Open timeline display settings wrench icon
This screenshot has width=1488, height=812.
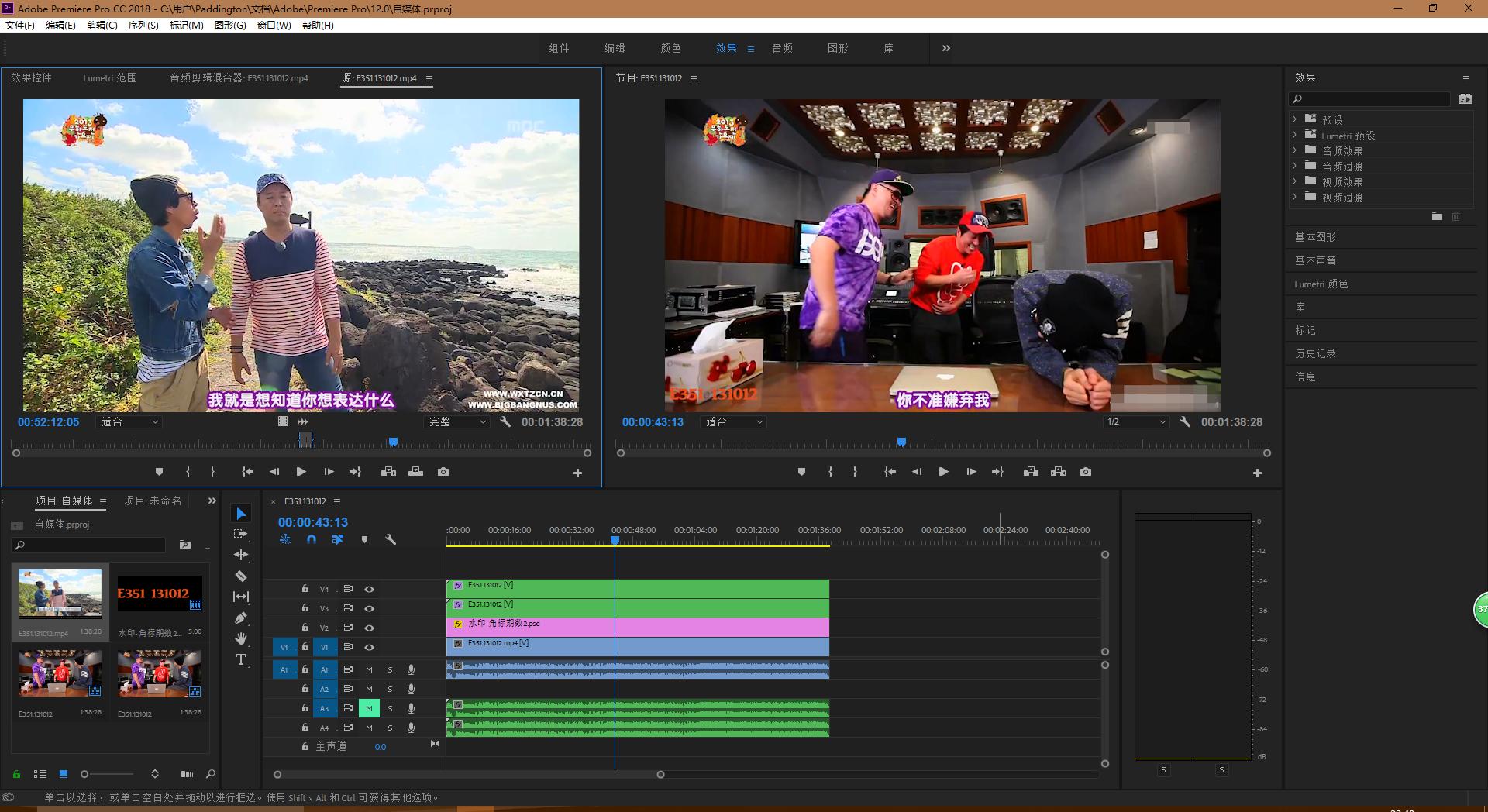point(391,539)
